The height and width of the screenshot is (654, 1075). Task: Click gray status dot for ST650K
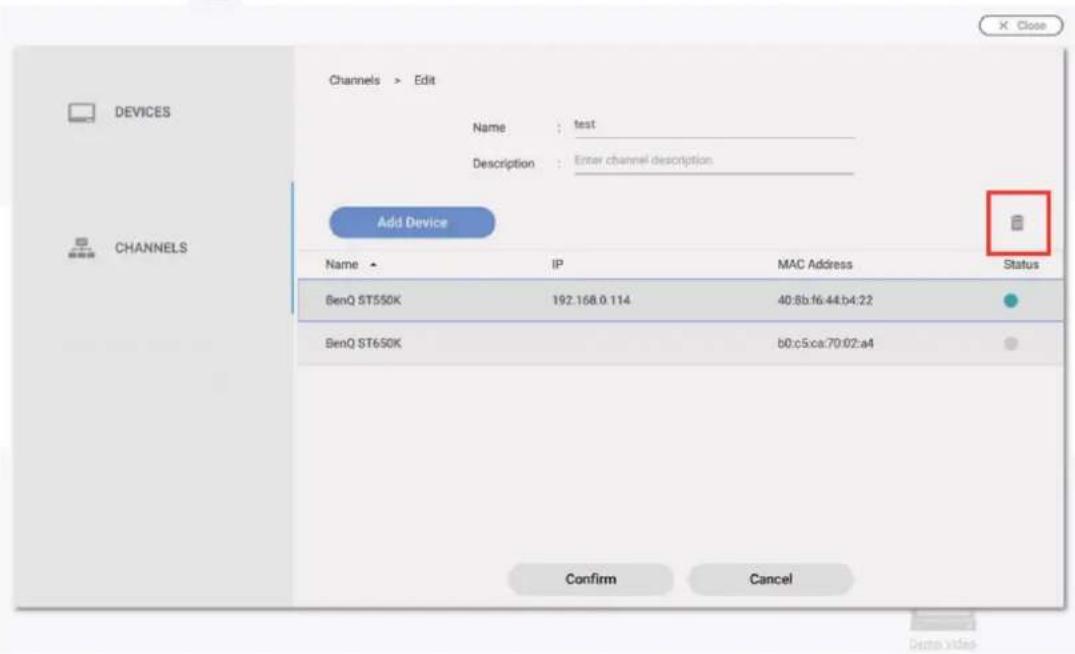(1011, 343)
